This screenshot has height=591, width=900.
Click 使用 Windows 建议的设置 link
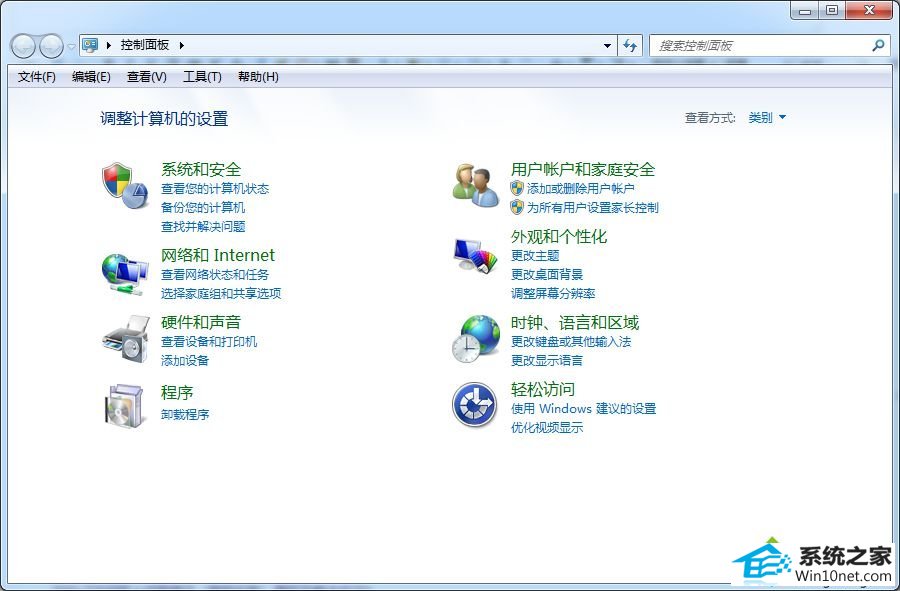(584, 409)
